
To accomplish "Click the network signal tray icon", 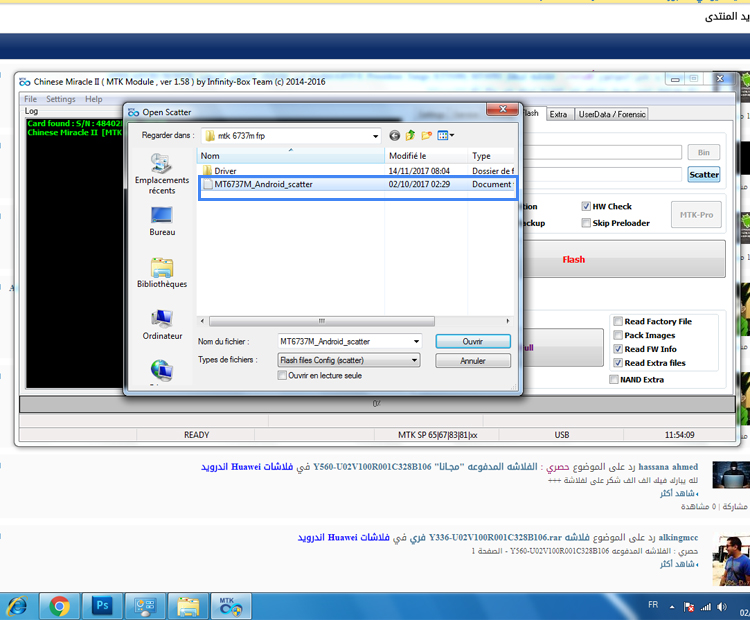I will coord(706,607).
